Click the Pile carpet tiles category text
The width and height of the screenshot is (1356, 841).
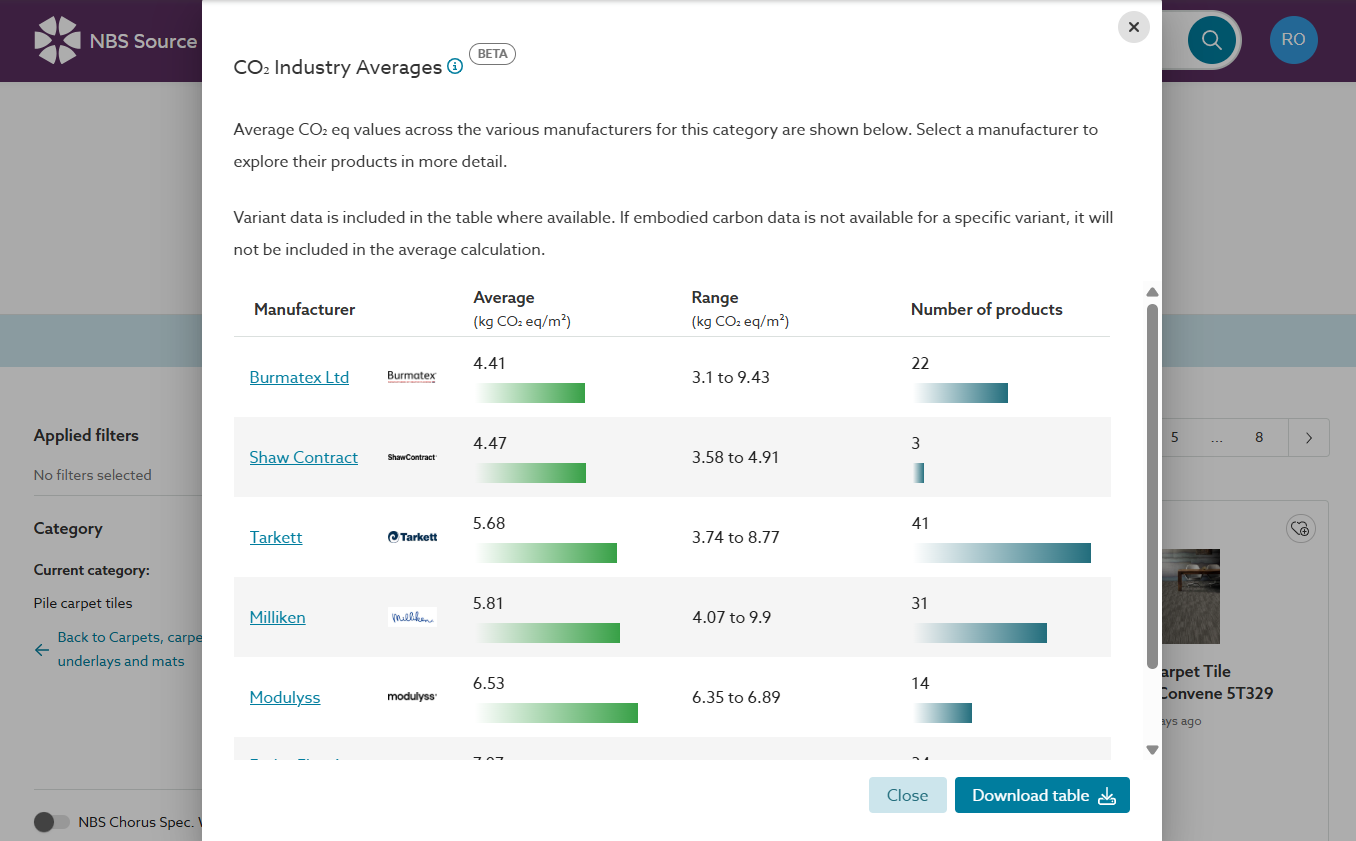(83, 603)
